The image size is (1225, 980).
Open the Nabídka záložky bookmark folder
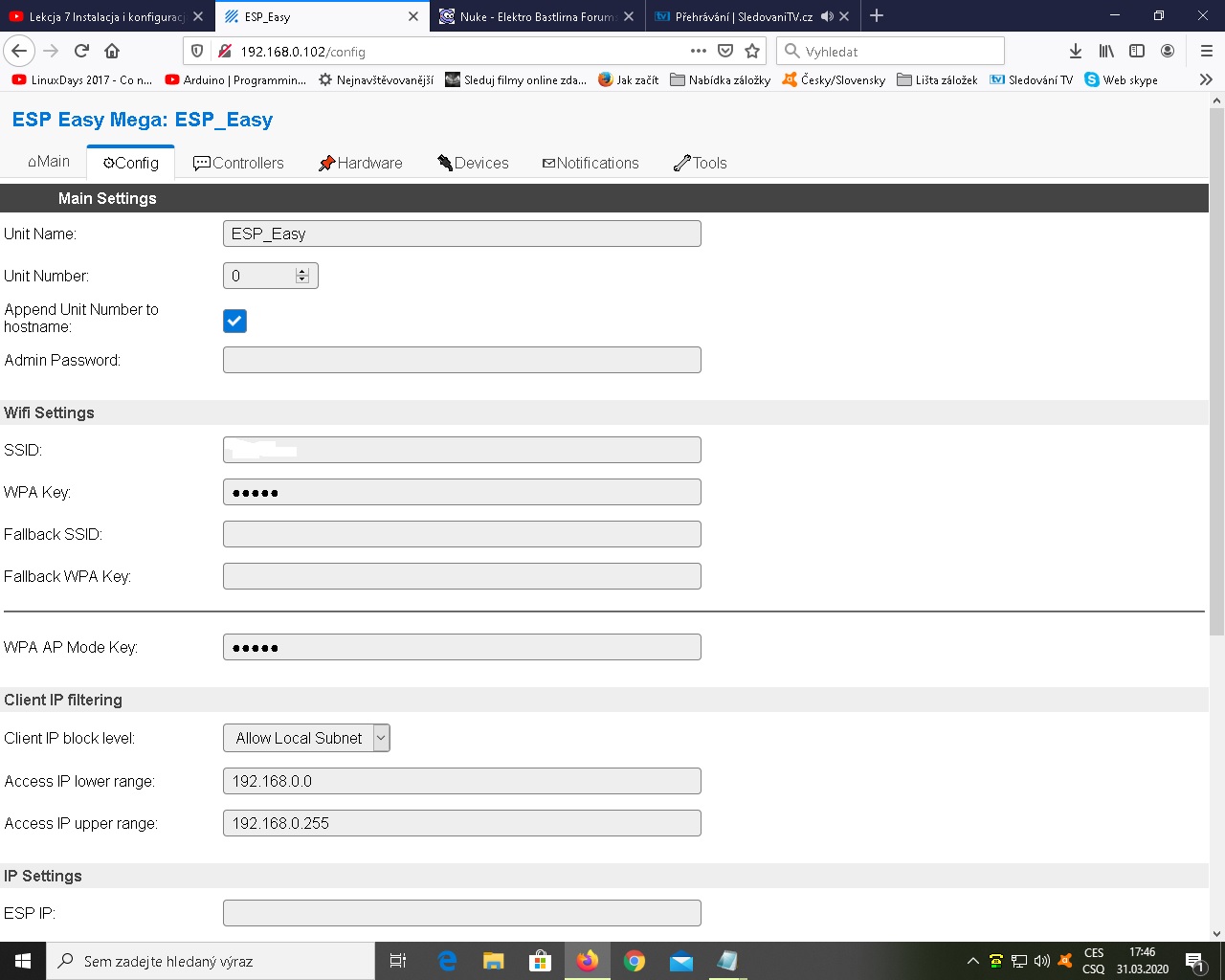[720, 79]
